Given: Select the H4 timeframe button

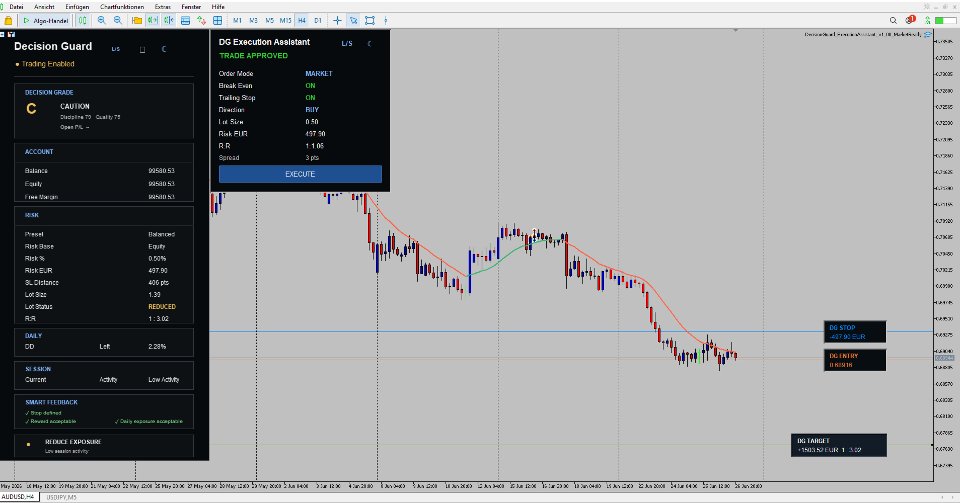Looking at the screenshot, I should pos(302,20).
